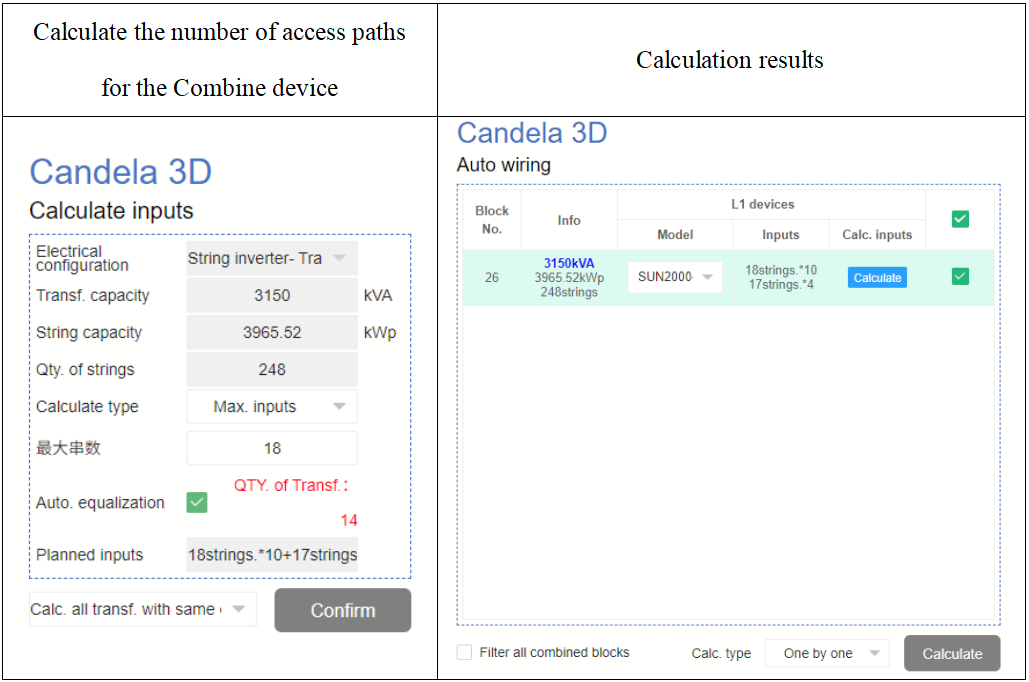The width and height of the screenshot is (1029, 682).
Task: Click the String capacity field 3965.52
Action: (x=271, y=333)
